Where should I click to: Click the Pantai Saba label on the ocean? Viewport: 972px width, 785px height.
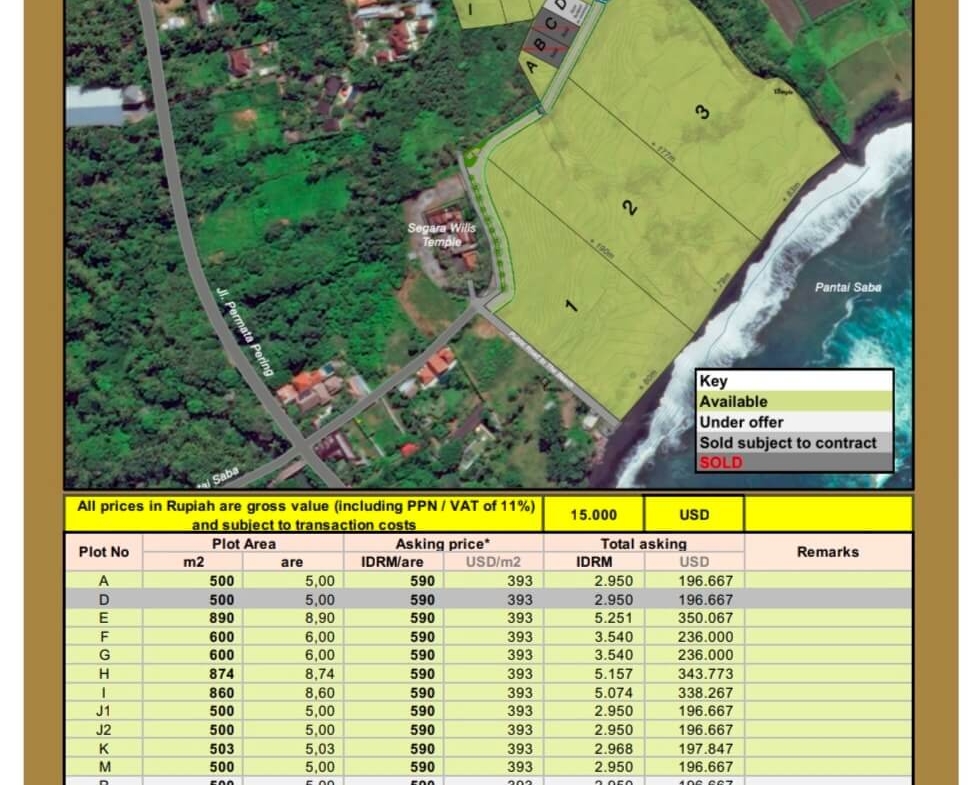pos(848,287)
